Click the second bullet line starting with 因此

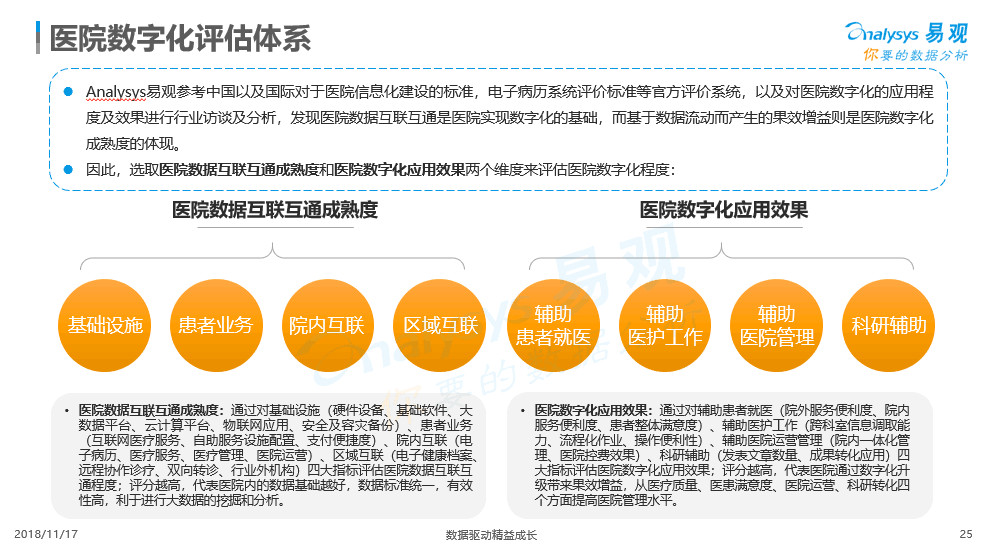(x=380, y=169)
